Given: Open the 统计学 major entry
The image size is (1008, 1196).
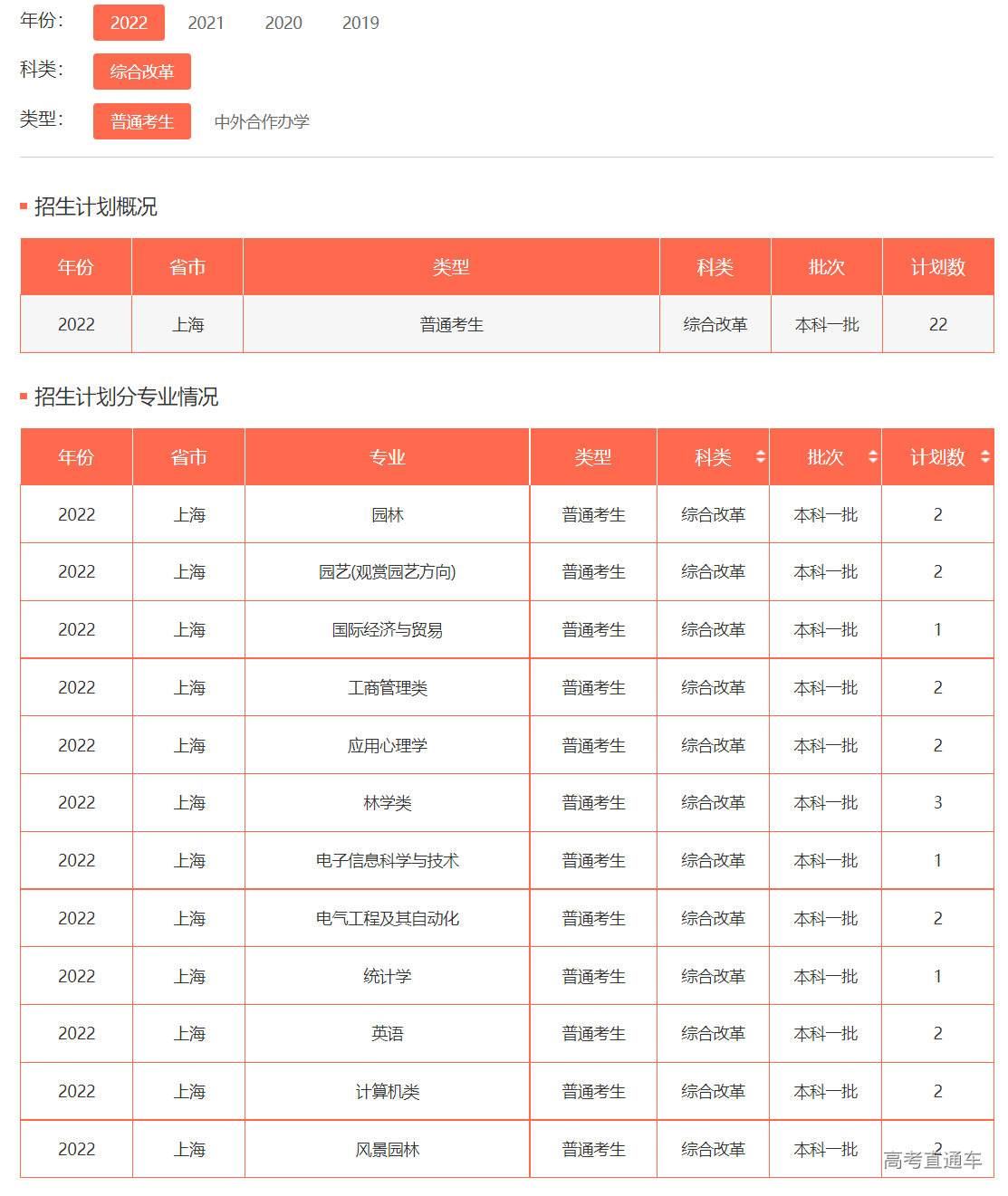Looking at the screenshot, I should (x=388, y=976).
